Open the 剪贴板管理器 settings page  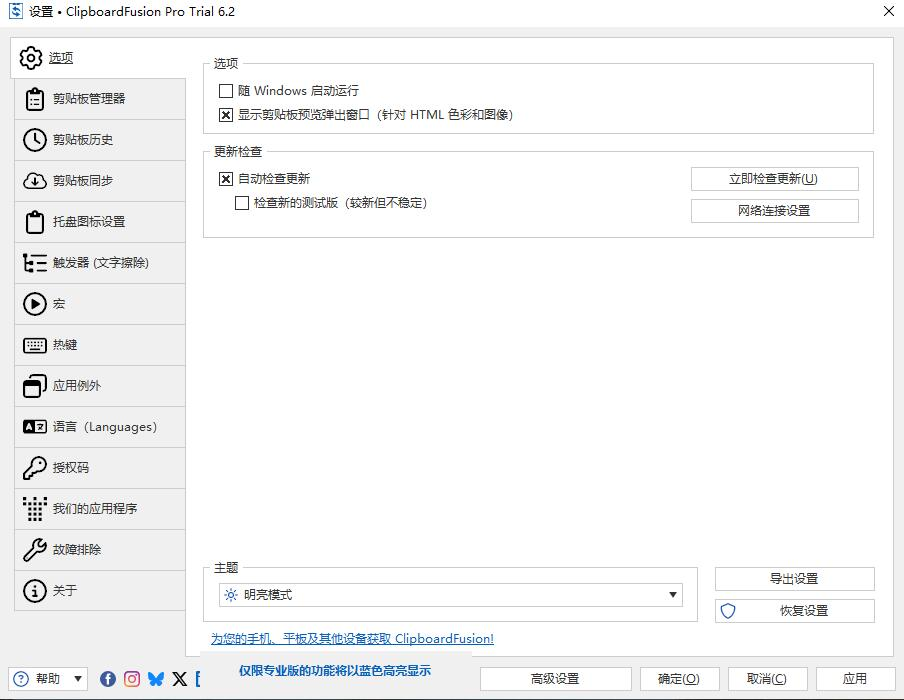coord(98,99)
